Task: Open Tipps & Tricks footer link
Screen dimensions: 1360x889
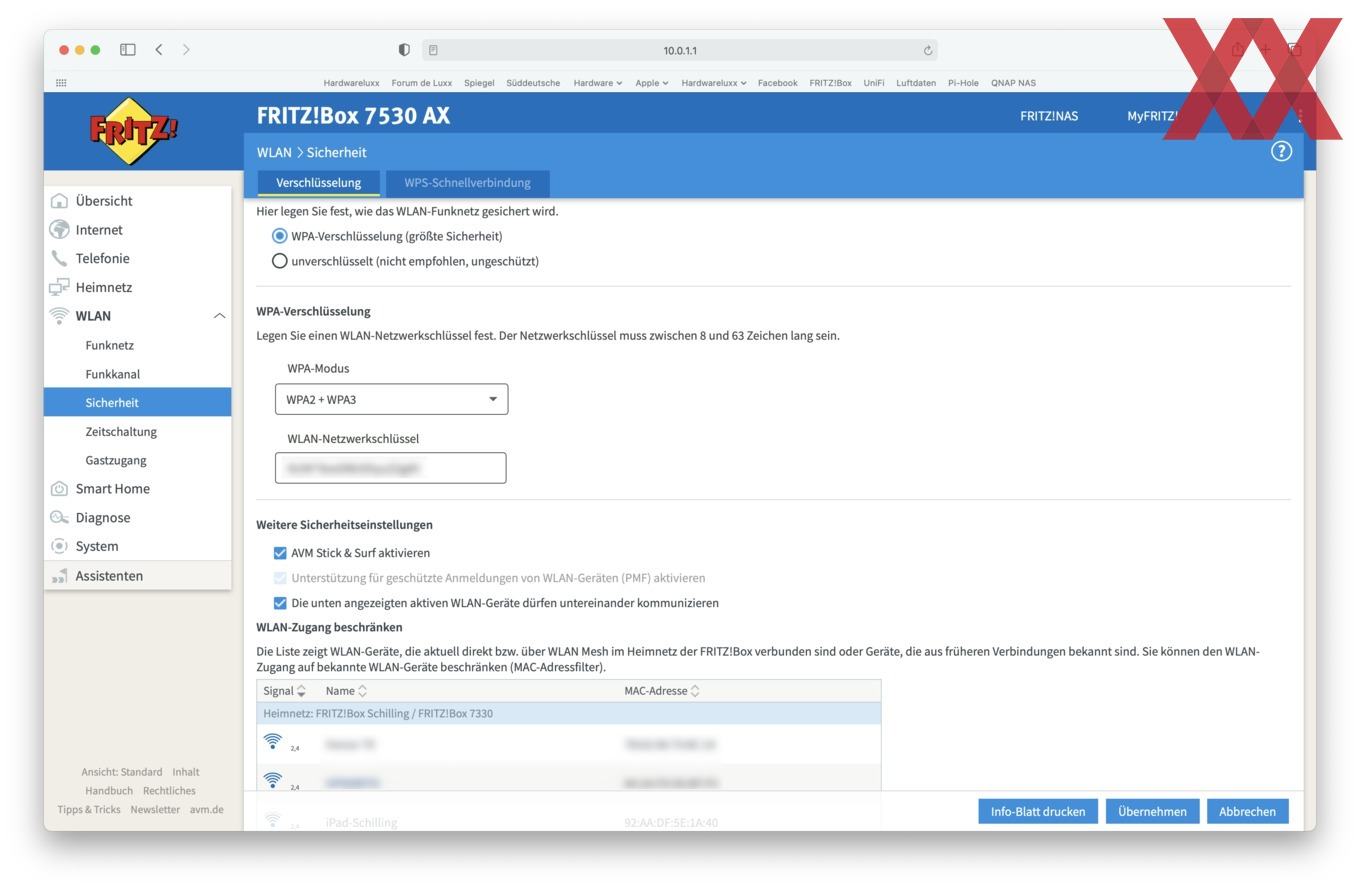Action: point(89,810)
